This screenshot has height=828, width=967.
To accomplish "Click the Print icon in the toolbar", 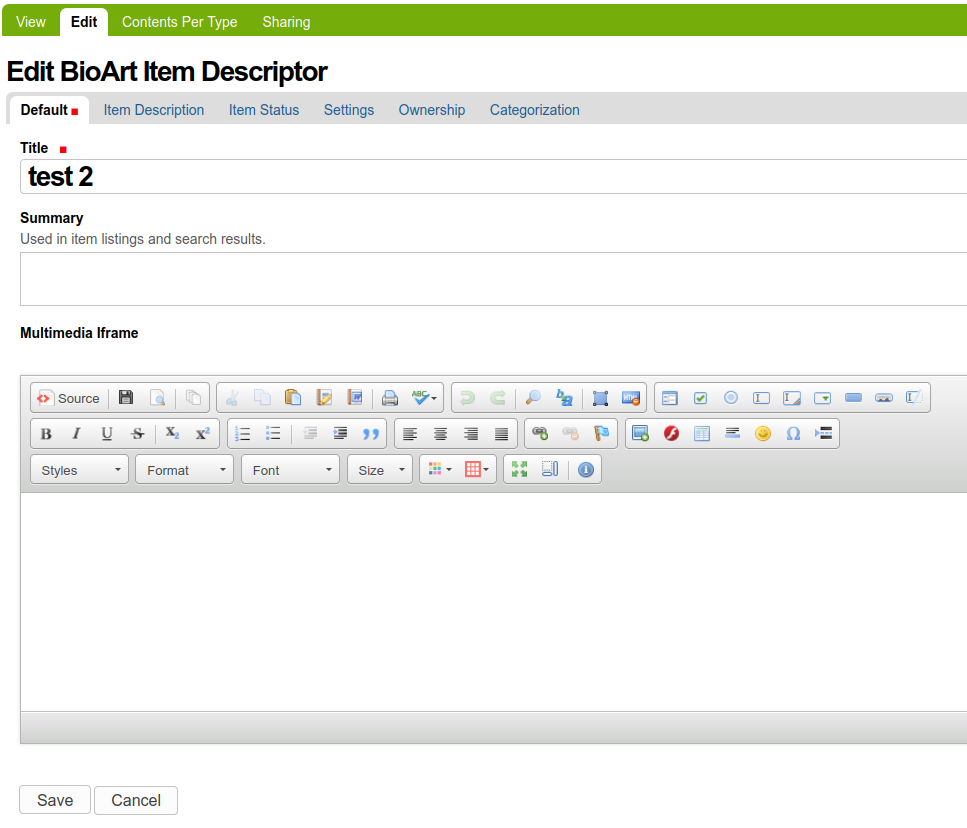I will pyautogui.click(x=390, y=398).
